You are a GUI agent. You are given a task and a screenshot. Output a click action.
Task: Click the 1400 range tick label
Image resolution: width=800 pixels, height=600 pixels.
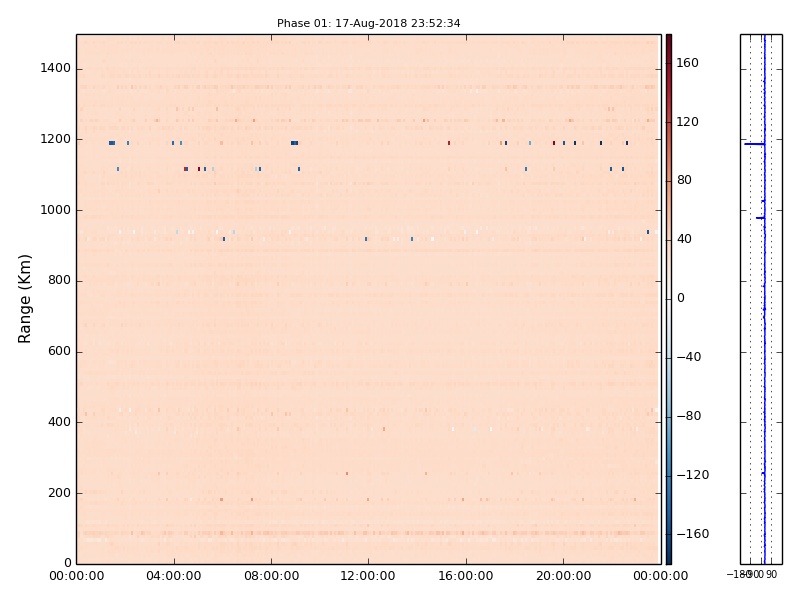(56, 68)
